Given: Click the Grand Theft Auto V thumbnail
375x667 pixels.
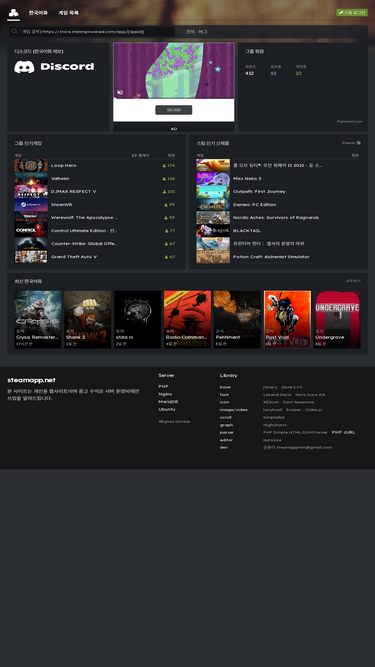Looking at the screenshot, I should 31,257.
